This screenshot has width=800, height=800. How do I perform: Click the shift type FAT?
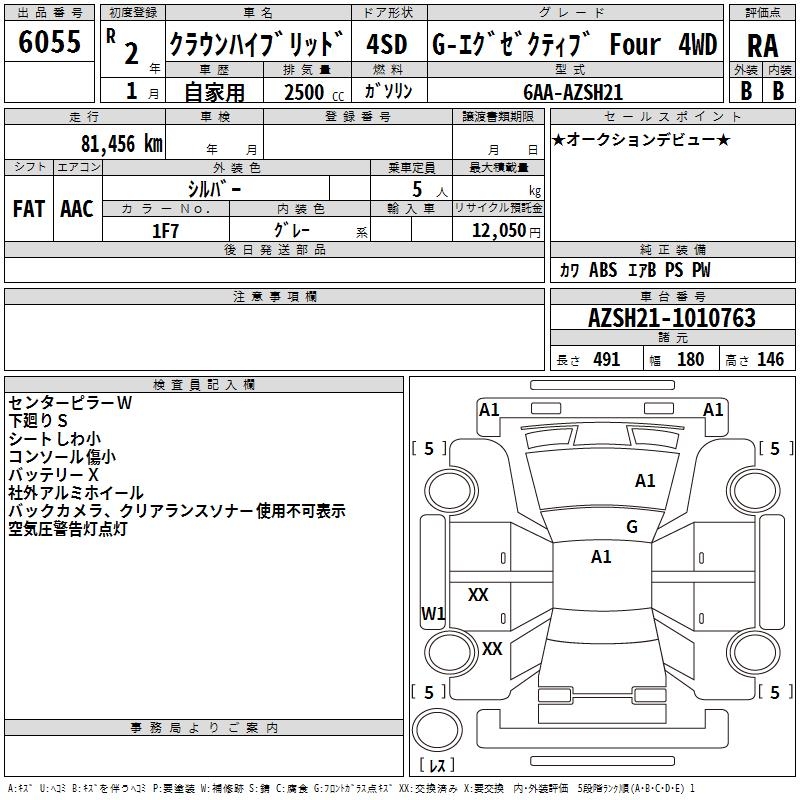pyautogui.click(x=29, y=209)
